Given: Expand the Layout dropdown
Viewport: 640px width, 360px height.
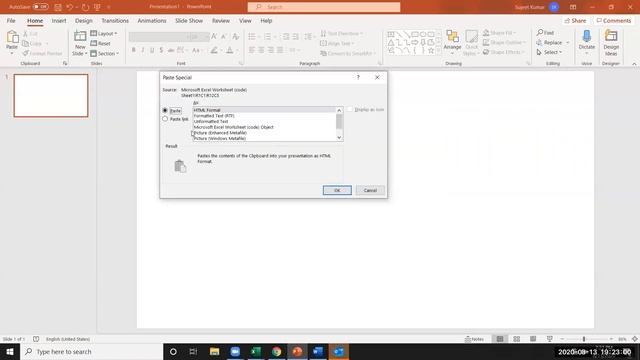Looking at the screenshot, I should point(104,33).
